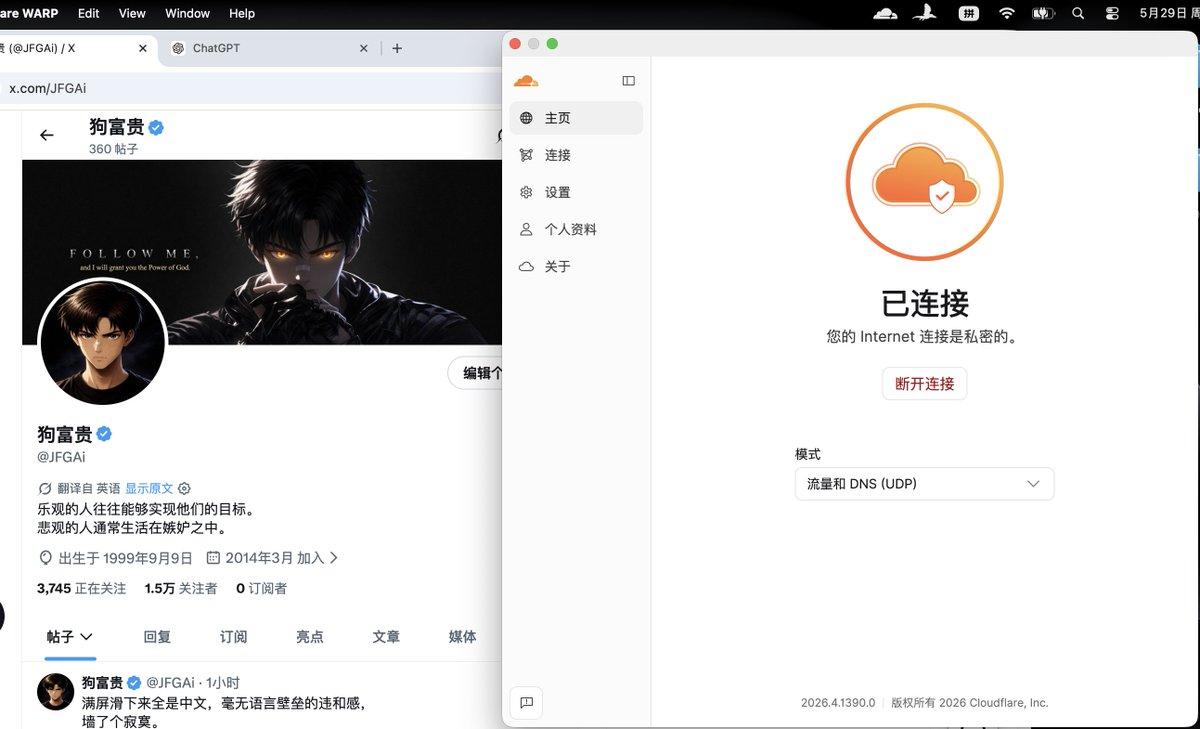Switch to the 媒体 tab
Screen dimensions: 1200x729
(462, 637)
